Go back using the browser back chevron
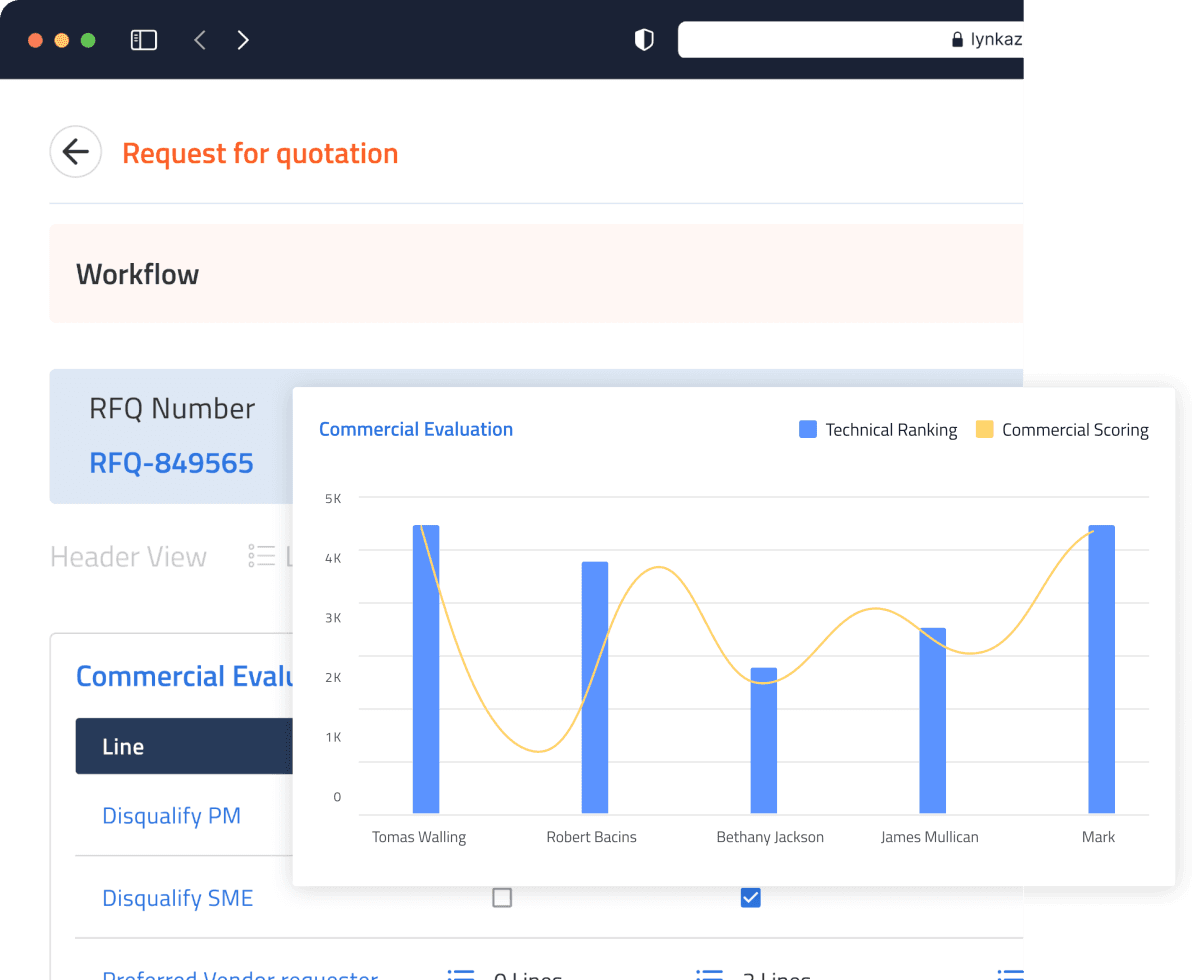1200x980 pixels. pos(200,40)
